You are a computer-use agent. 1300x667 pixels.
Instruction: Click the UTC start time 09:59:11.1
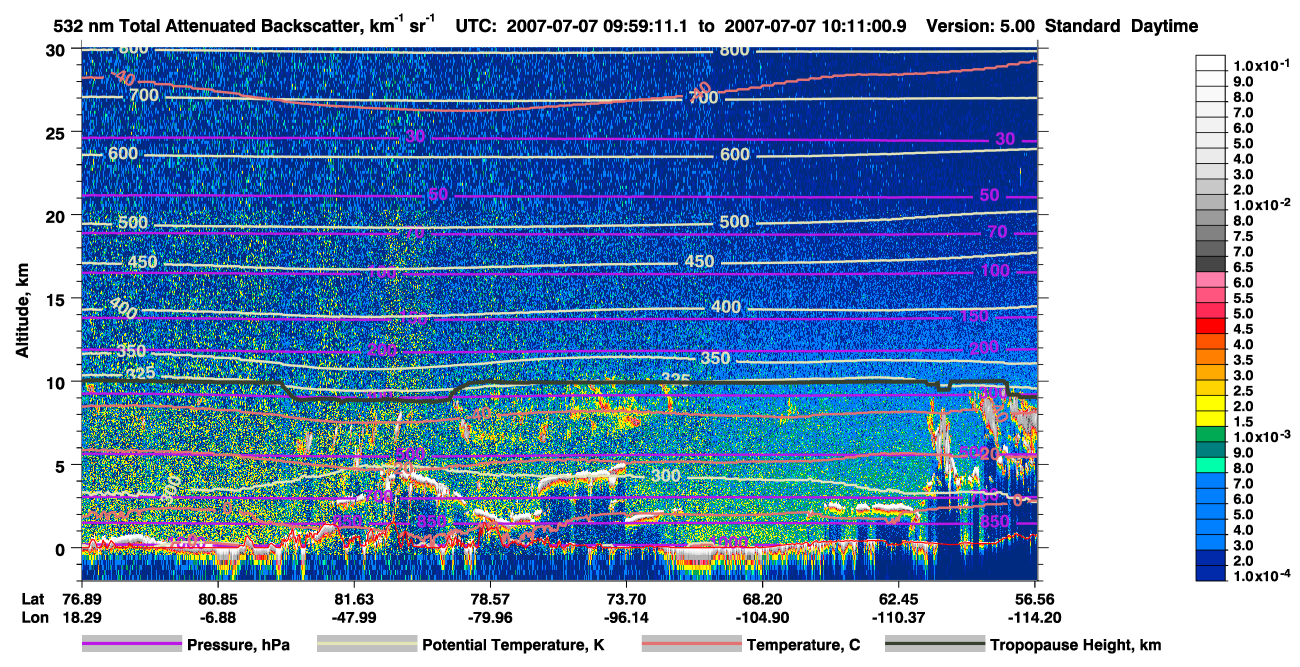[645, 26]
